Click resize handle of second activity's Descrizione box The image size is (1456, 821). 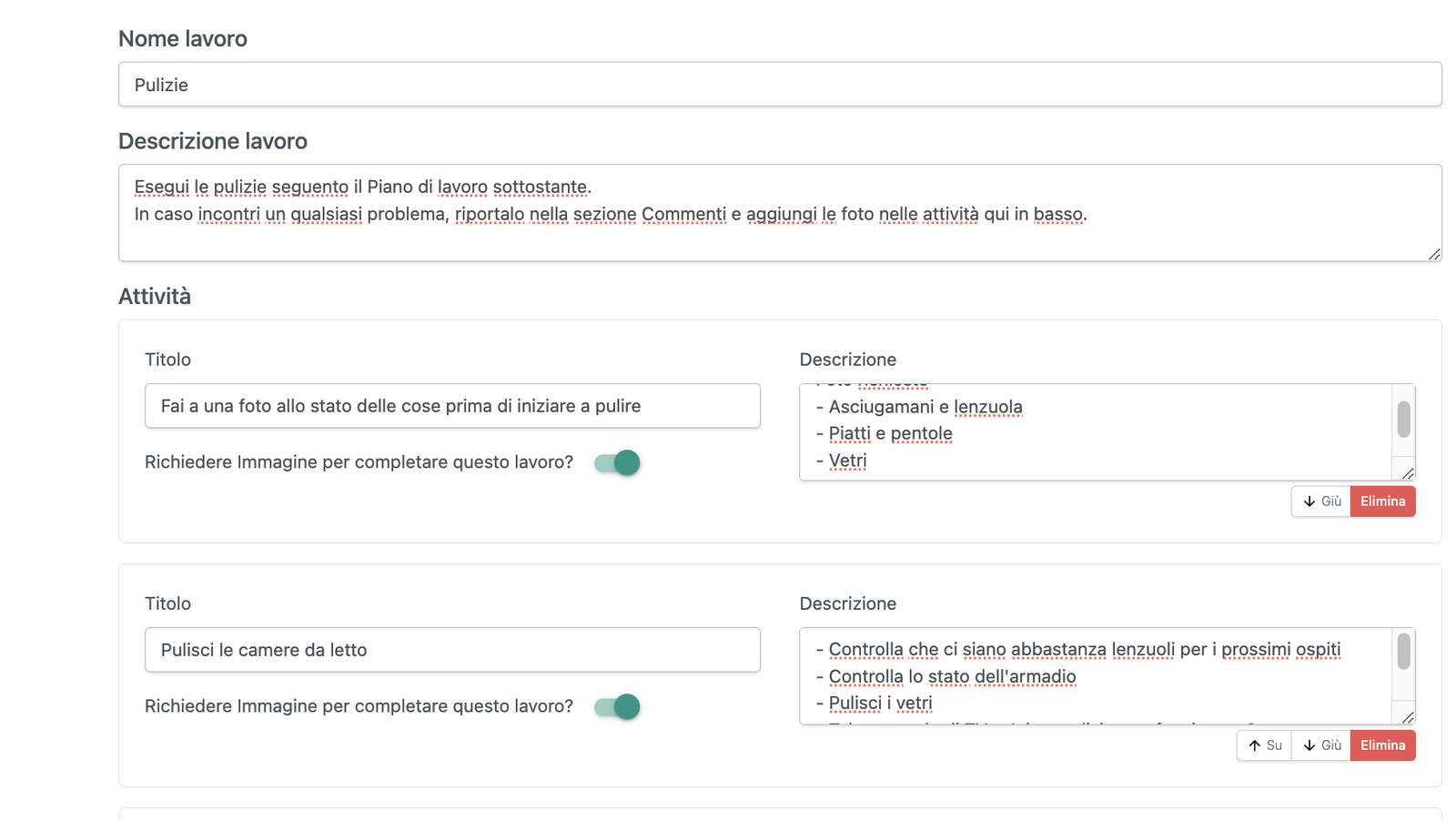tap(1408, 717)
